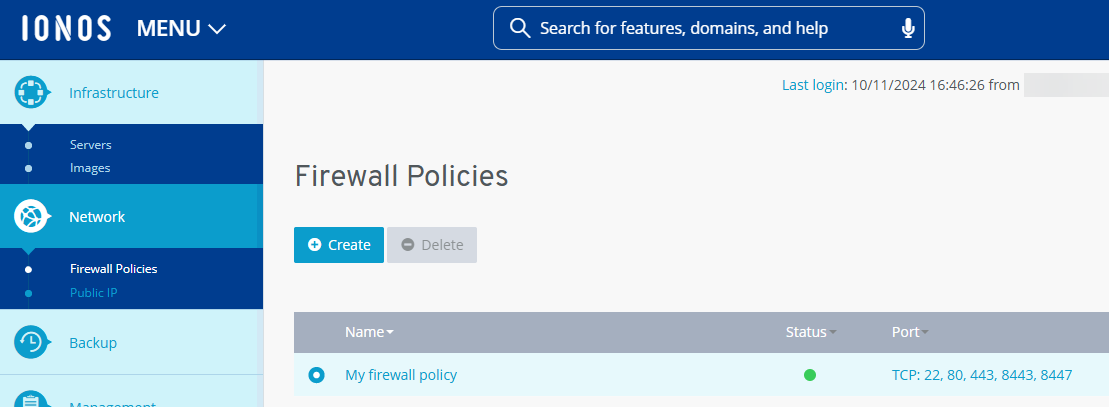The width and height of the screenshot is (1109, 407).
Task: Open Servers in the sidebar
Action: (x=90, y=145)
